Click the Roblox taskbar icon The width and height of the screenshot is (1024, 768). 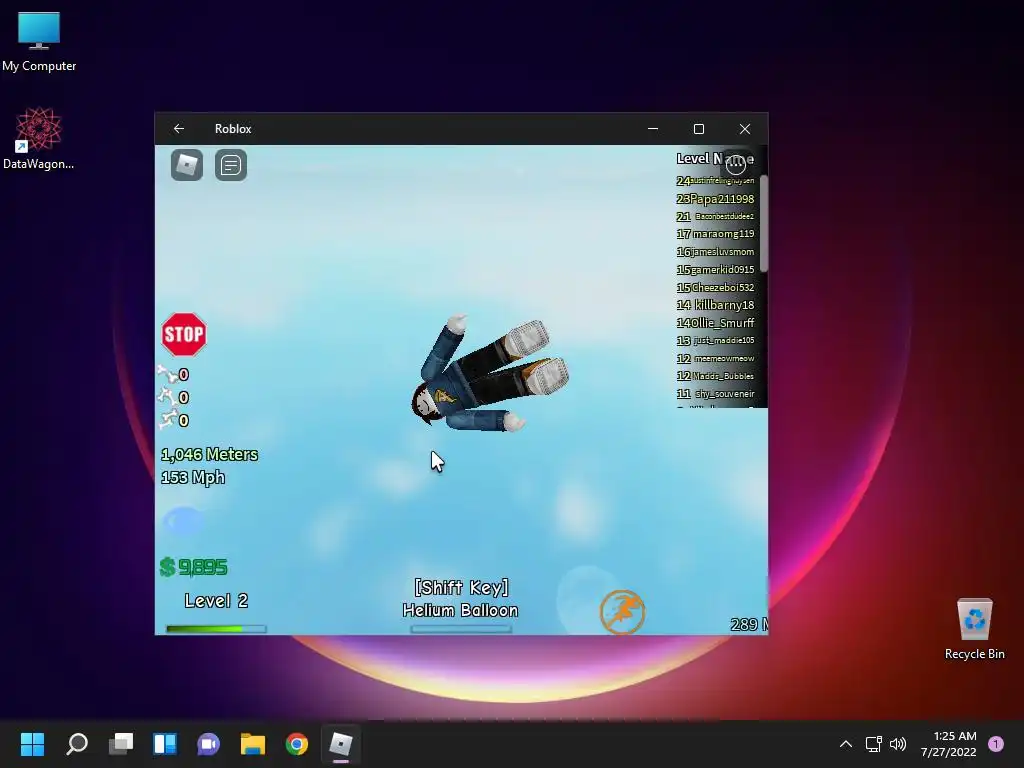point(340,744)
